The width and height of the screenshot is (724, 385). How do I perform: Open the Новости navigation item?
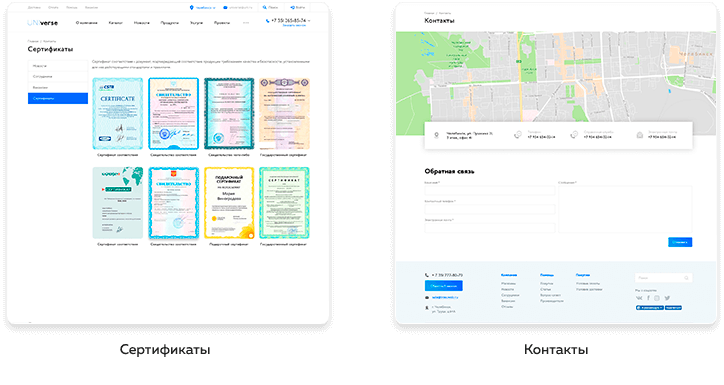142,23
